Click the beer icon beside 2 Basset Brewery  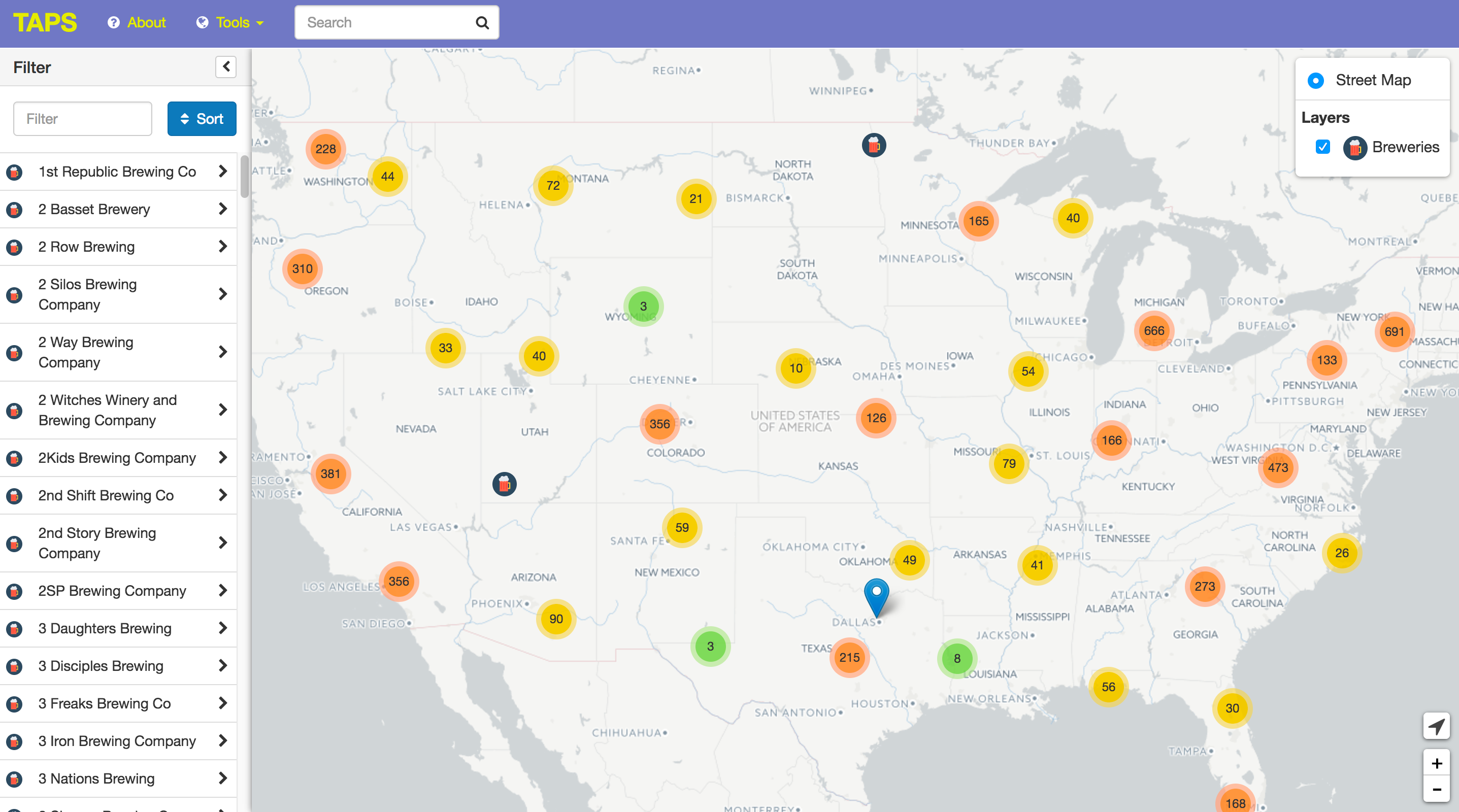(15, 210)
